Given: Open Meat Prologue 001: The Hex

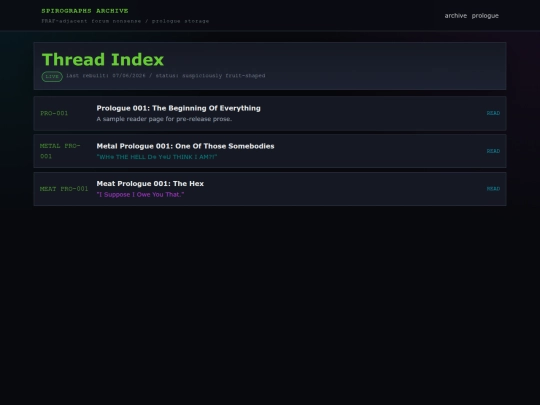Looking at the screenshot, I should pyautogui.click(x=150, y=184).
